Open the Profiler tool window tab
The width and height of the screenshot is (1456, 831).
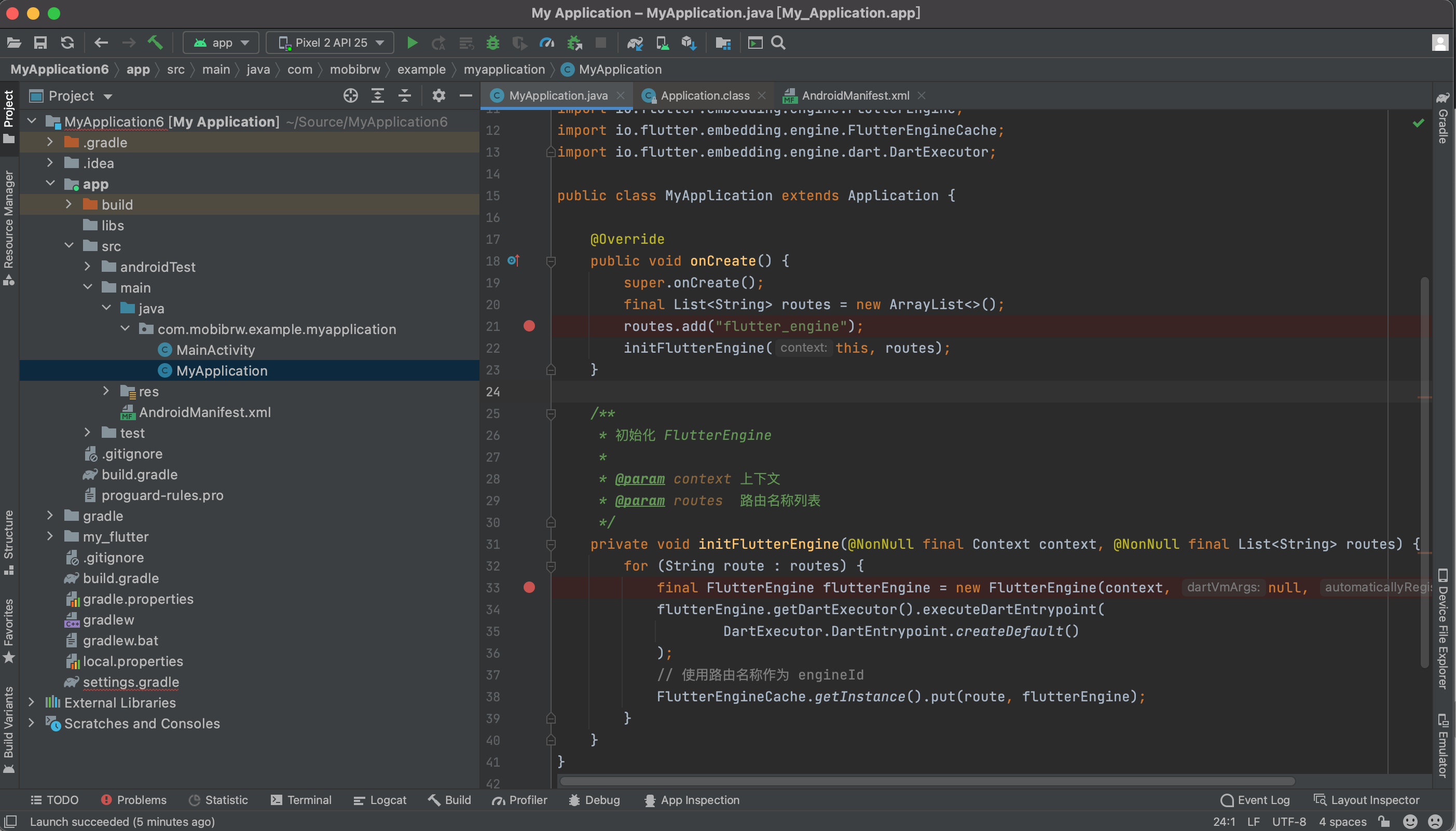coord(519,800)
